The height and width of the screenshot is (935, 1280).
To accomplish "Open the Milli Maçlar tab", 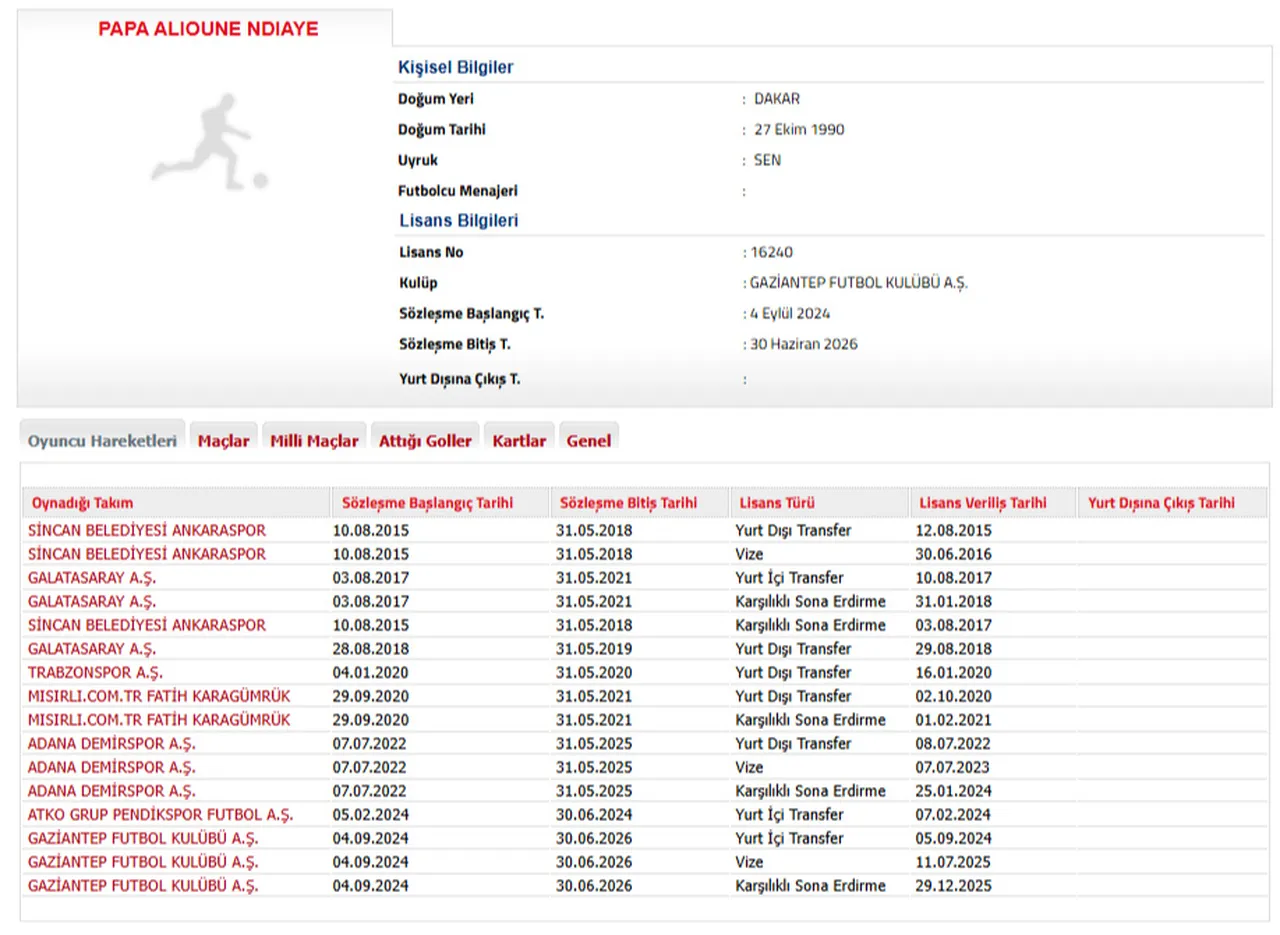I will [x=314, y=441].
